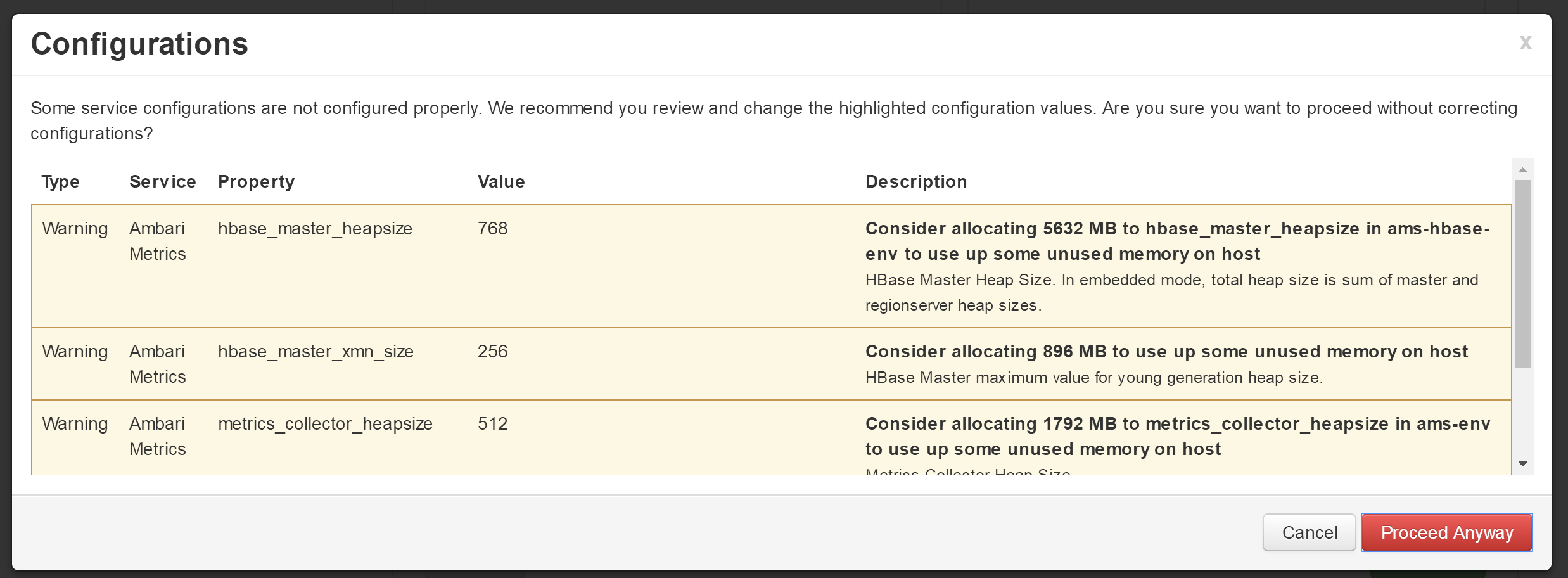Image resolution: width=1568 pixels, height=578 pixels.
Task: Click the scrollbar up arrow
Action: click(1523, 170)
